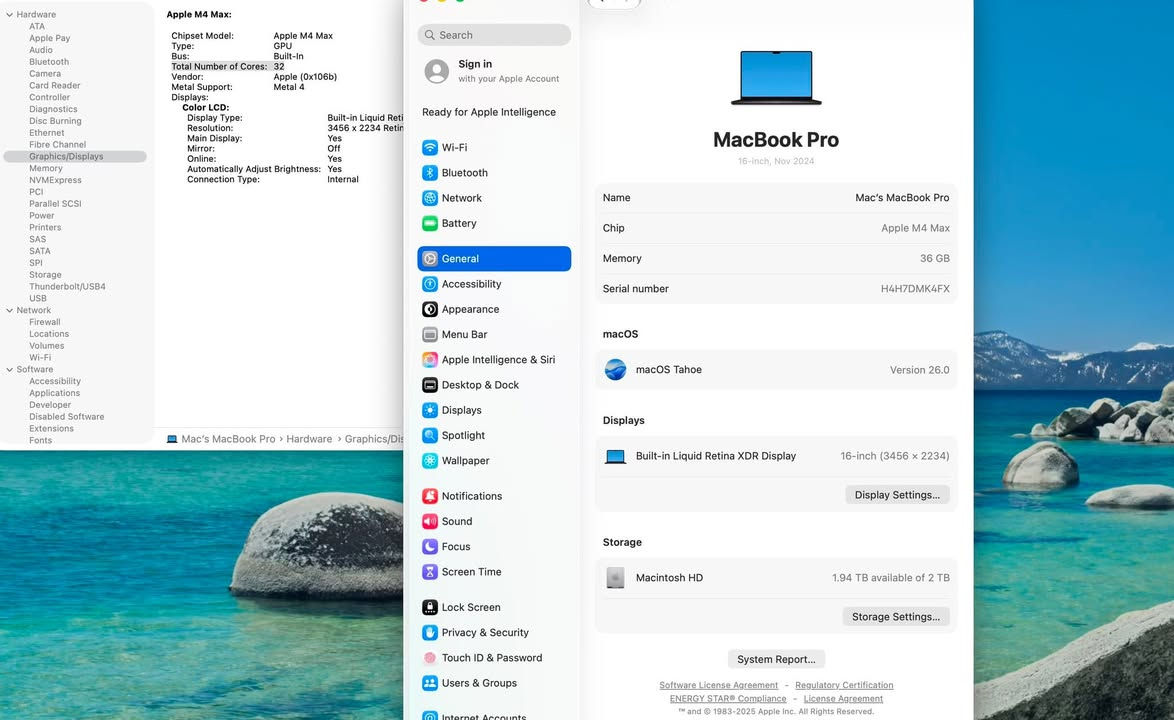Select Firewall under Network in System Information
Image resolution: width=1174 pixels, height=720 pixels.
(45, 323)
